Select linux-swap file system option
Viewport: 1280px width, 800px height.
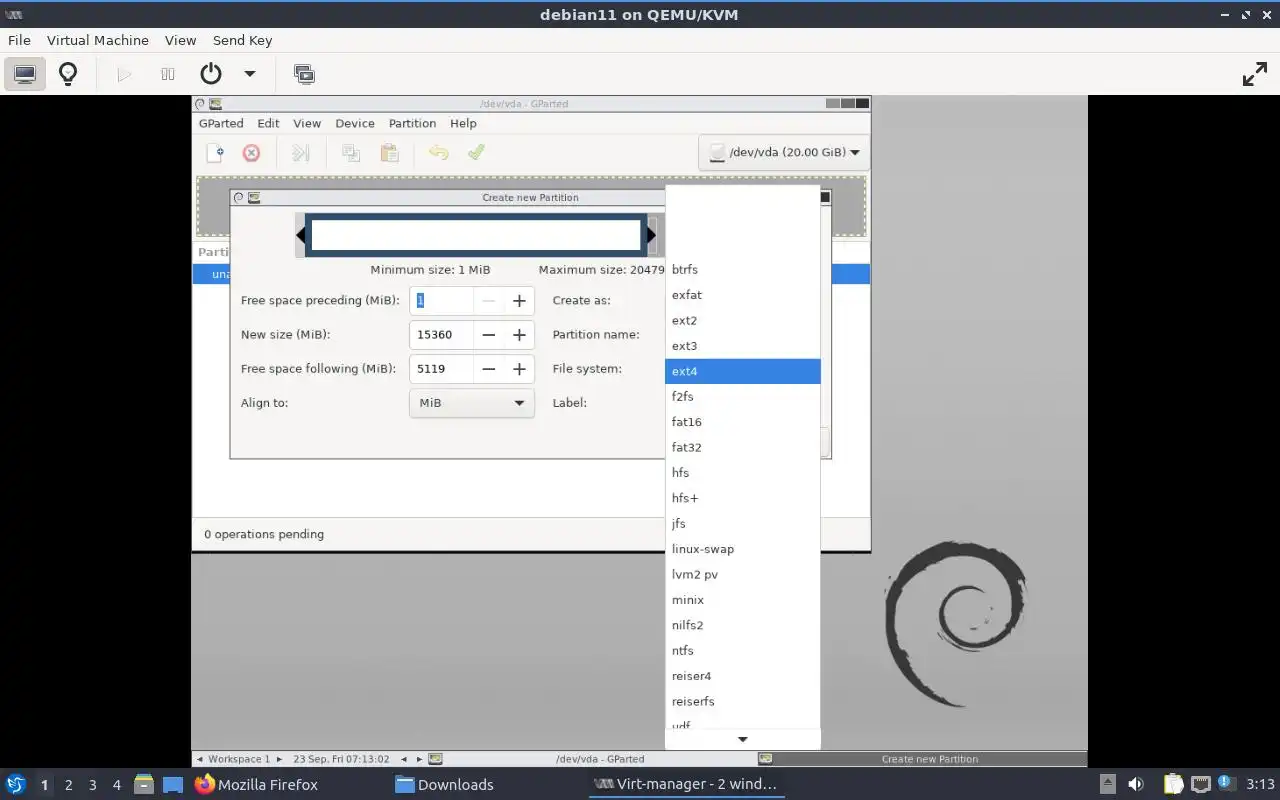point(743,549)
